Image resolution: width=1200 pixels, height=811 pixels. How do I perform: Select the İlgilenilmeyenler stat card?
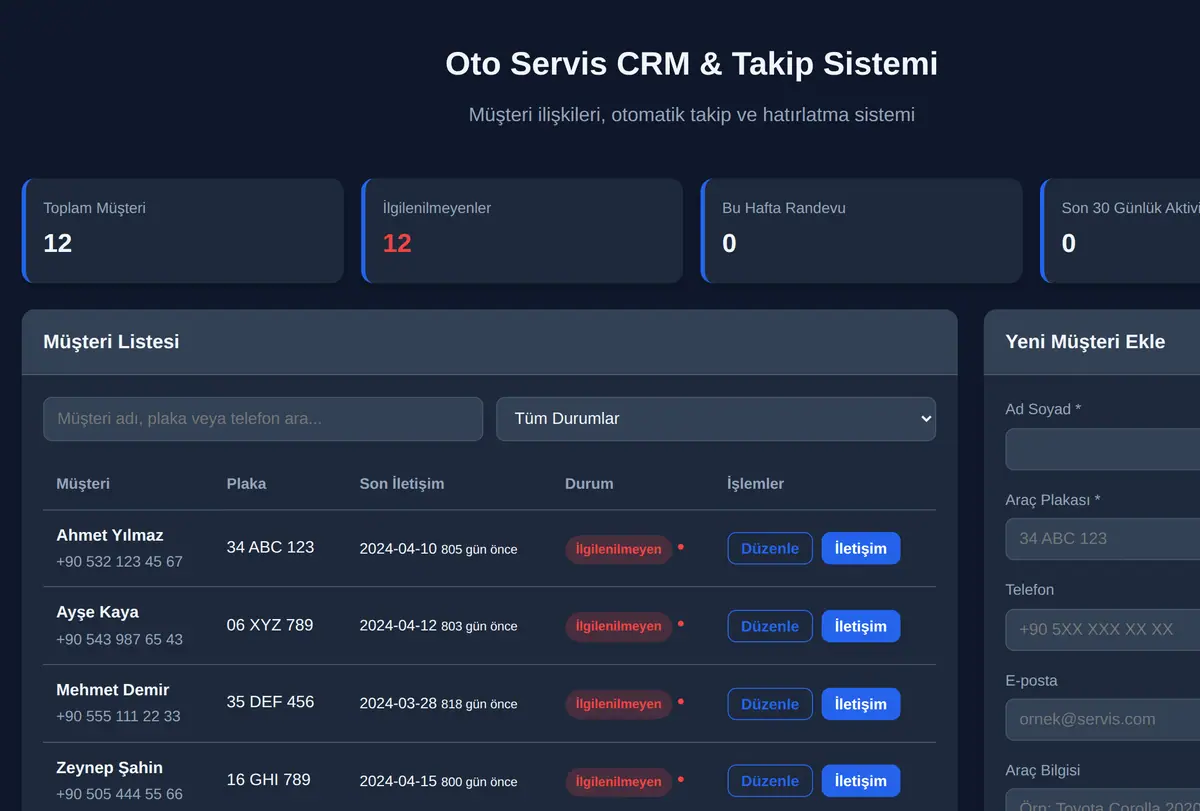click(x=522, y=231)
